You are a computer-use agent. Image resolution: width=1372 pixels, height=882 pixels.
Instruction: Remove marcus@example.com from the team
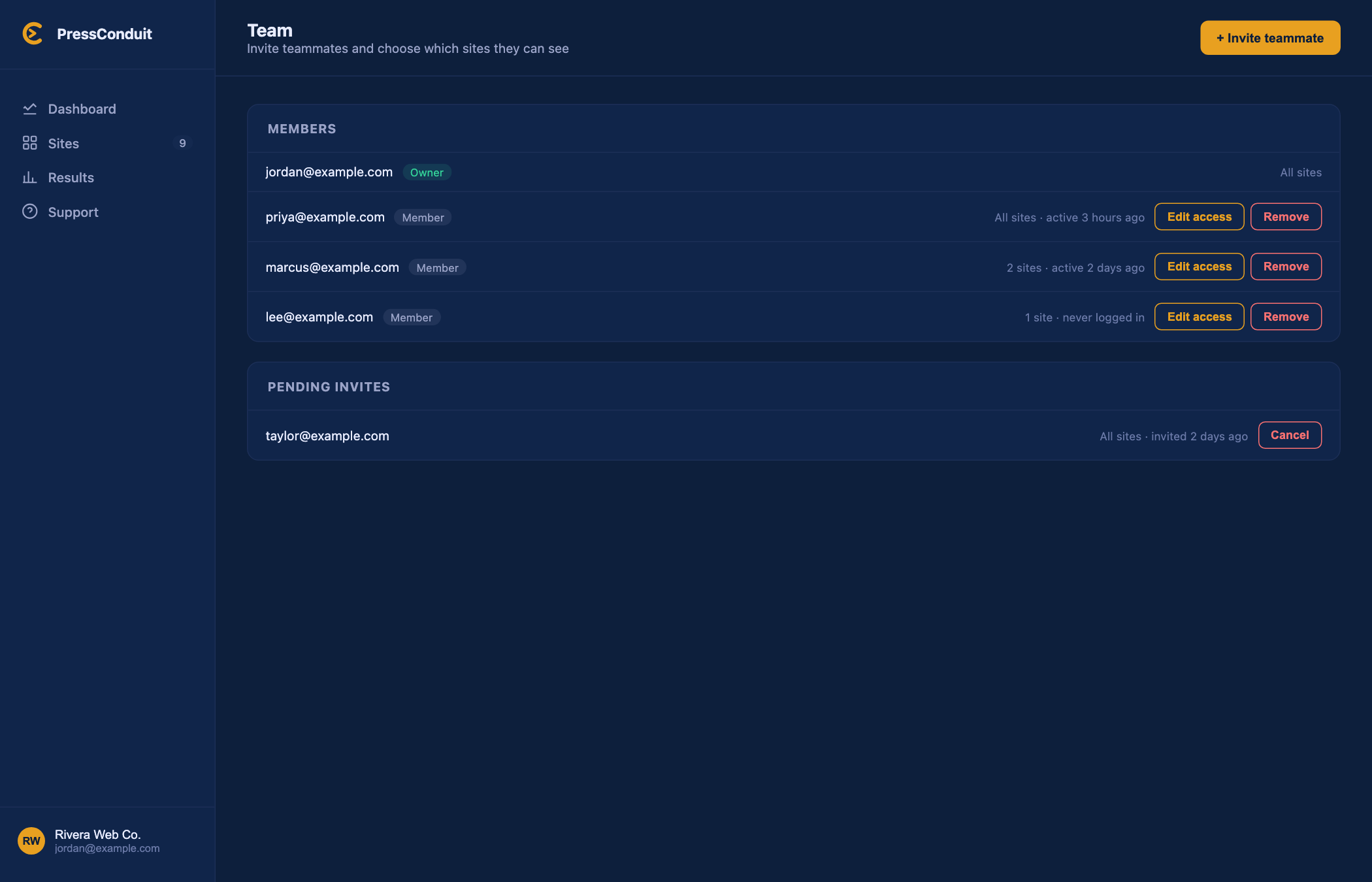[x=1286, y=267]
